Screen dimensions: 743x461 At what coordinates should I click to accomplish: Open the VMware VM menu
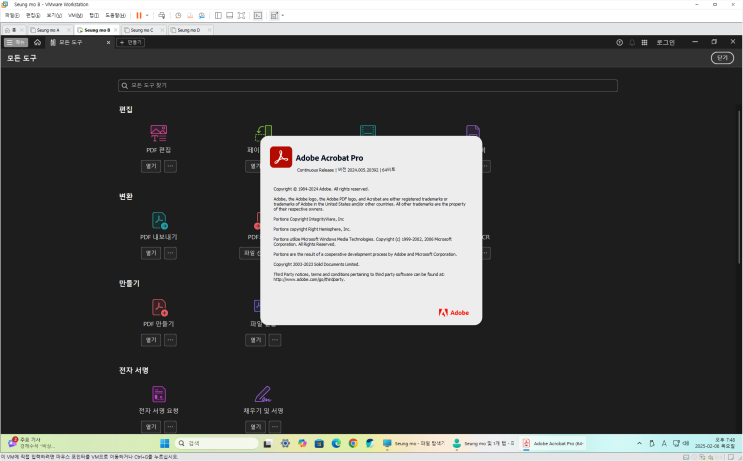pos(75,15)
